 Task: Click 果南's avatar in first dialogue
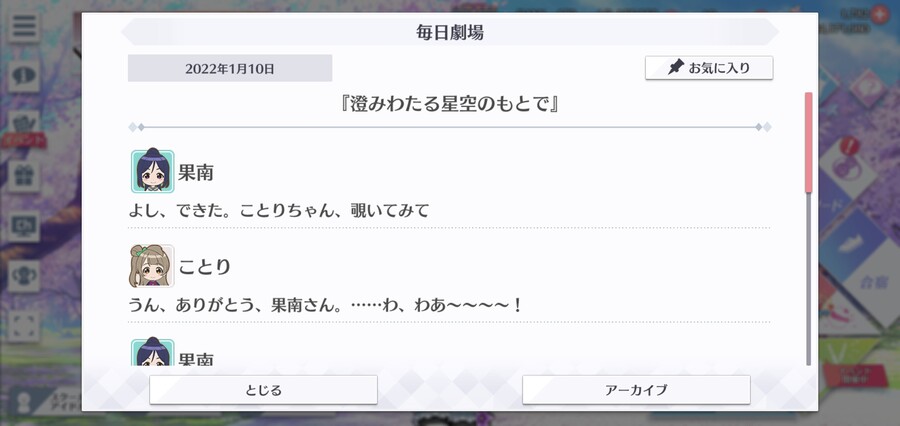(153, 171)
